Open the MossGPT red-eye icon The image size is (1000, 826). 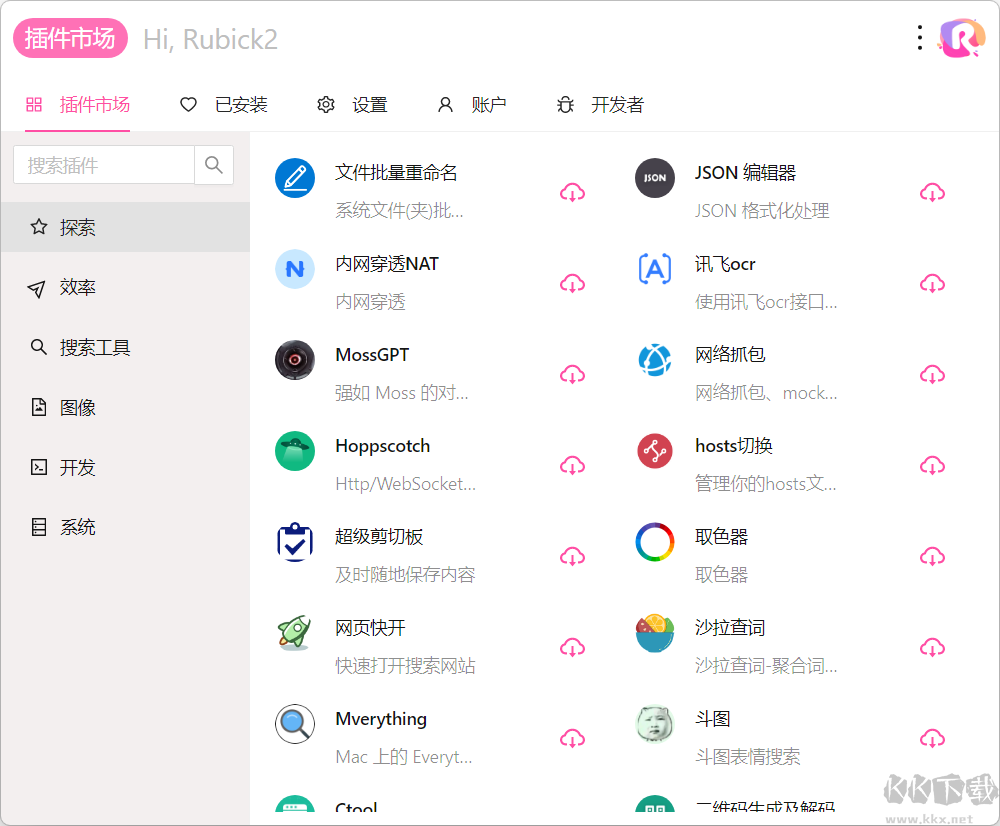point(295,360)
